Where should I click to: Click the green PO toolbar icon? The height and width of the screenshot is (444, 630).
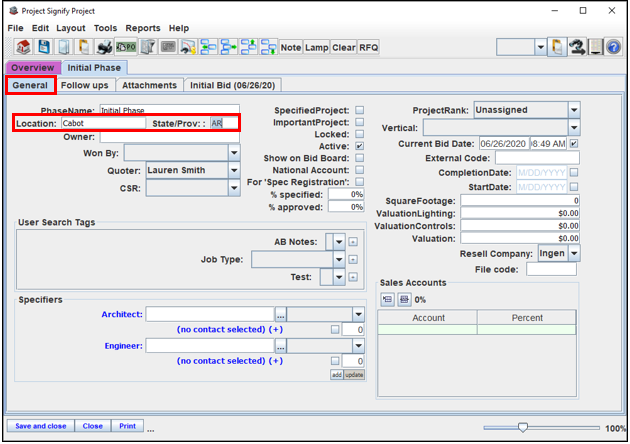126,47
